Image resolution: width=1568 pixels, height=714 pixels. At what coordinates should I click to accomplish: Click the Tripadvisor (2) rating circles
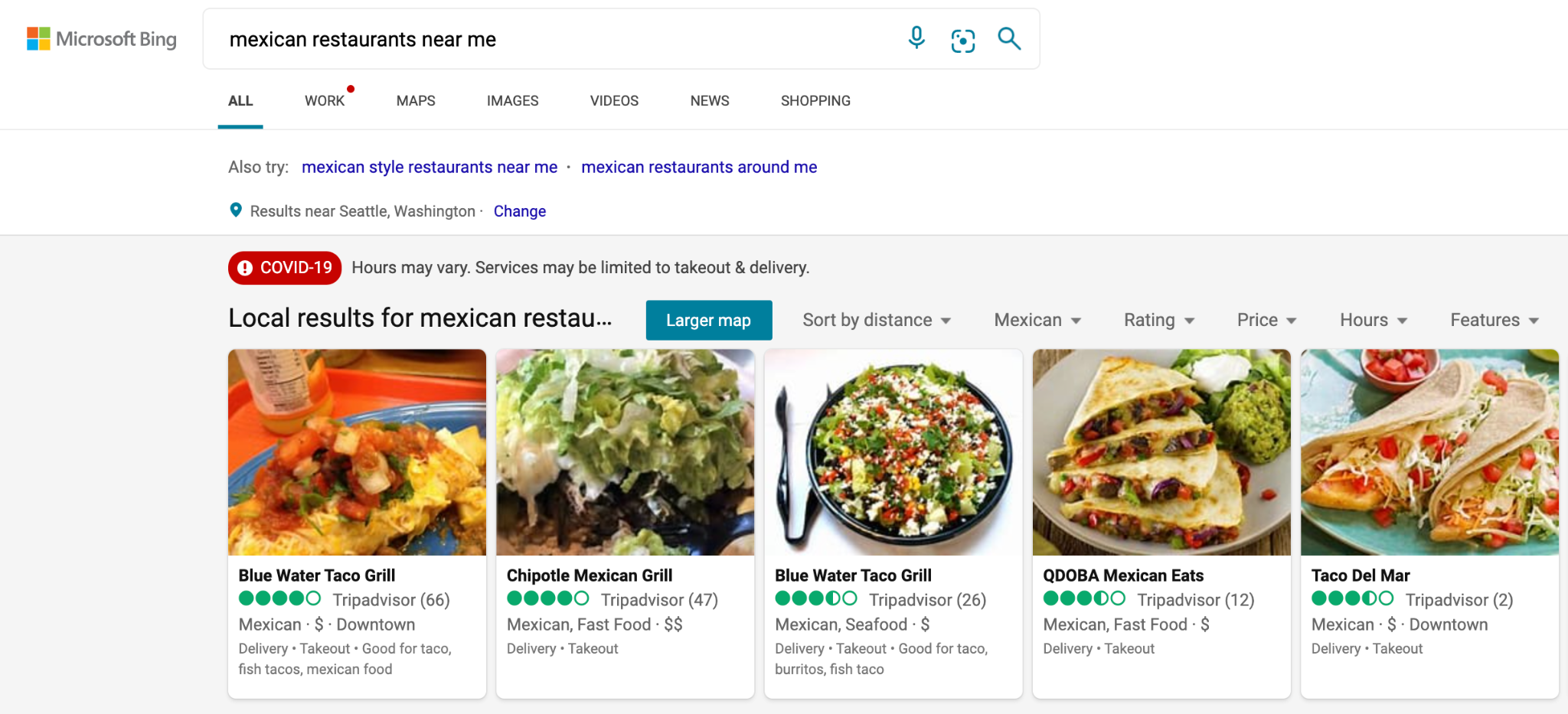click(1353, 598)
